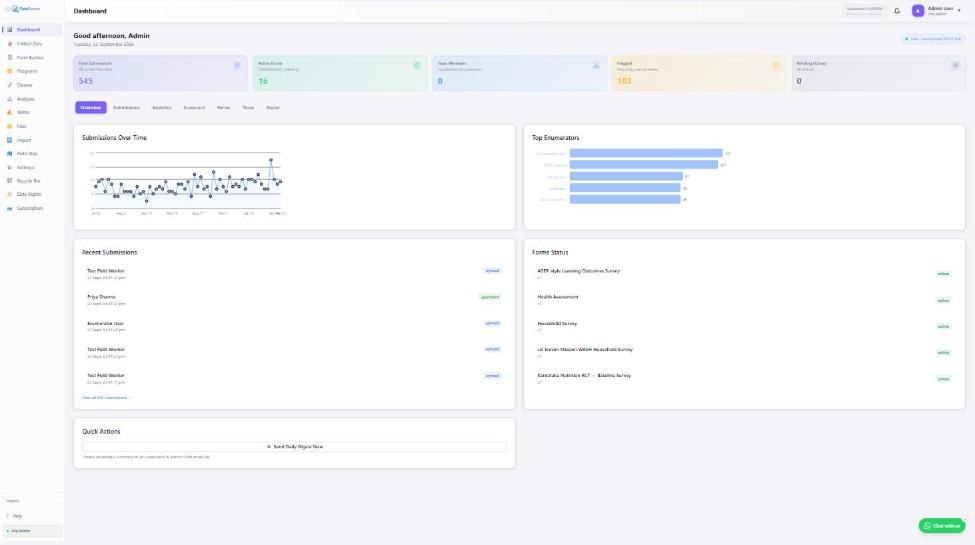Click the submissions quota indicator in header

864,10
